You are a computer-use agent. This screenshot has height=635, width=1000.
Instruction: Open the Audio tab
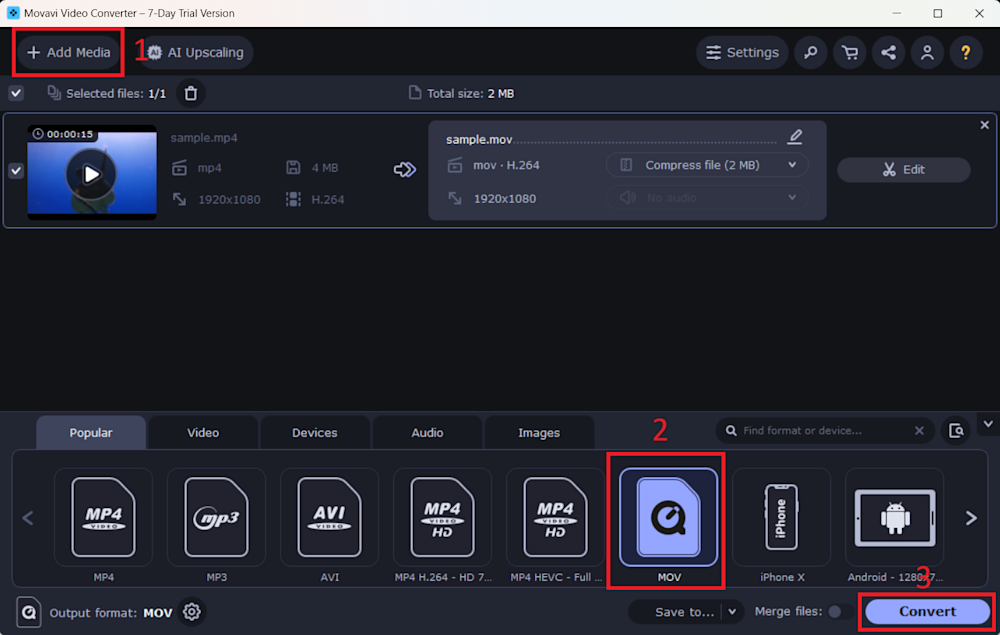(427, 432)
